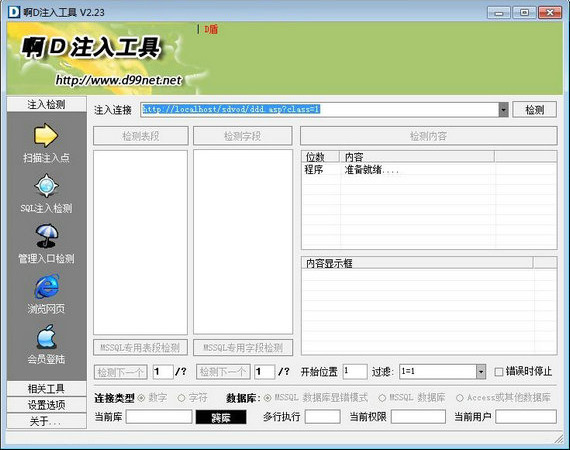The height and width of the screenshot is (450, 570).
Task: Click the 检测 button next to URL
Action: click(534, 110)
